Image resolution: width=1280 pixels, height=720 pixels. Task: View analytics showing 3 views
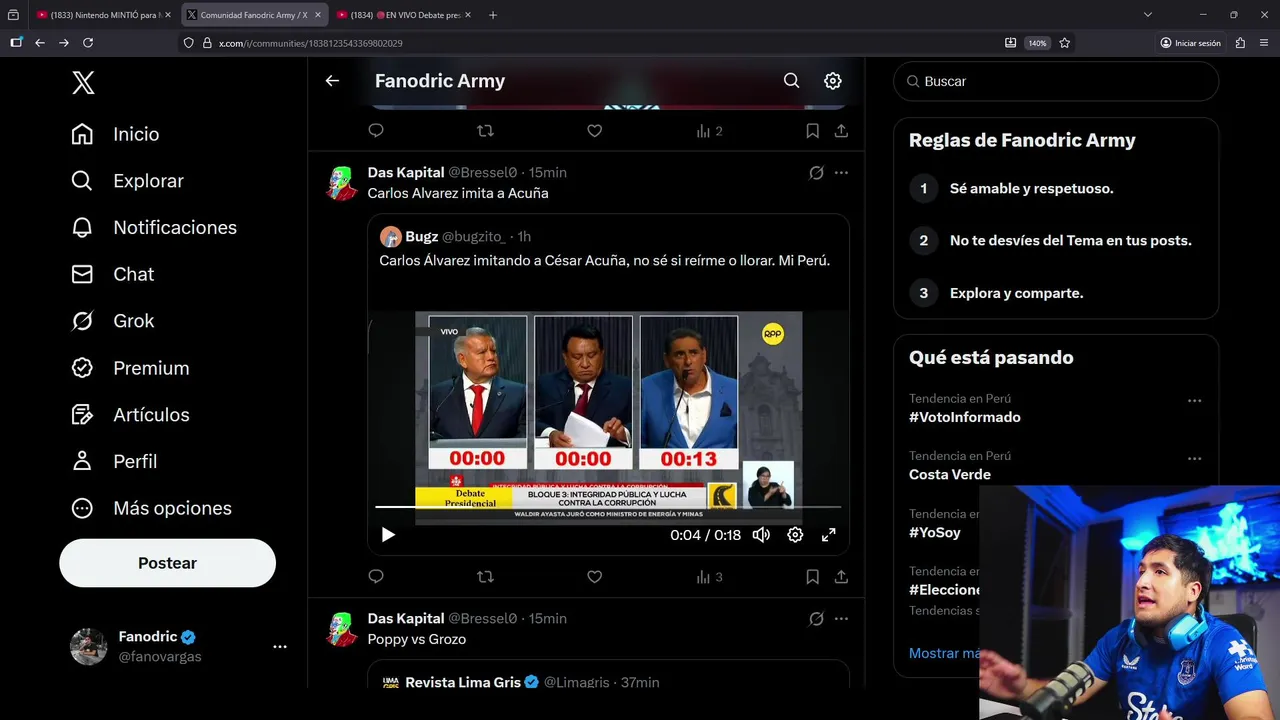pyautogui.click(x=709, y=577)
